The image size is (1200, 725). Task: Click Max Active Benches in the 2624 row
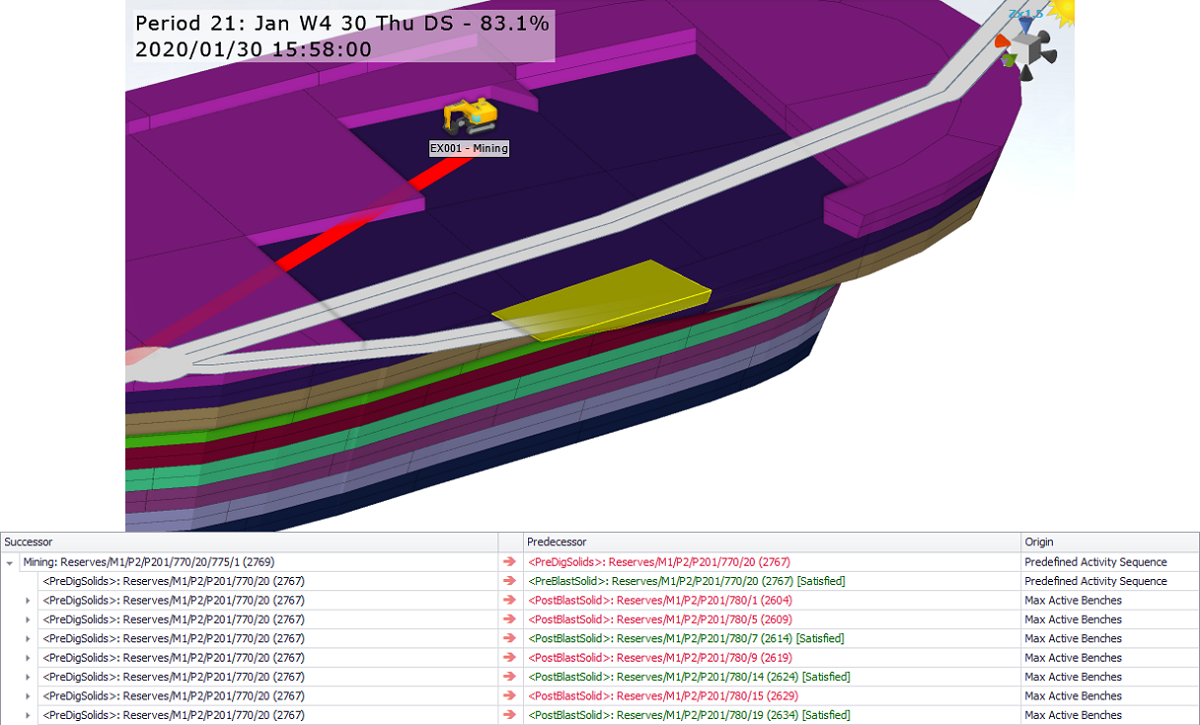coord(1073,677)
